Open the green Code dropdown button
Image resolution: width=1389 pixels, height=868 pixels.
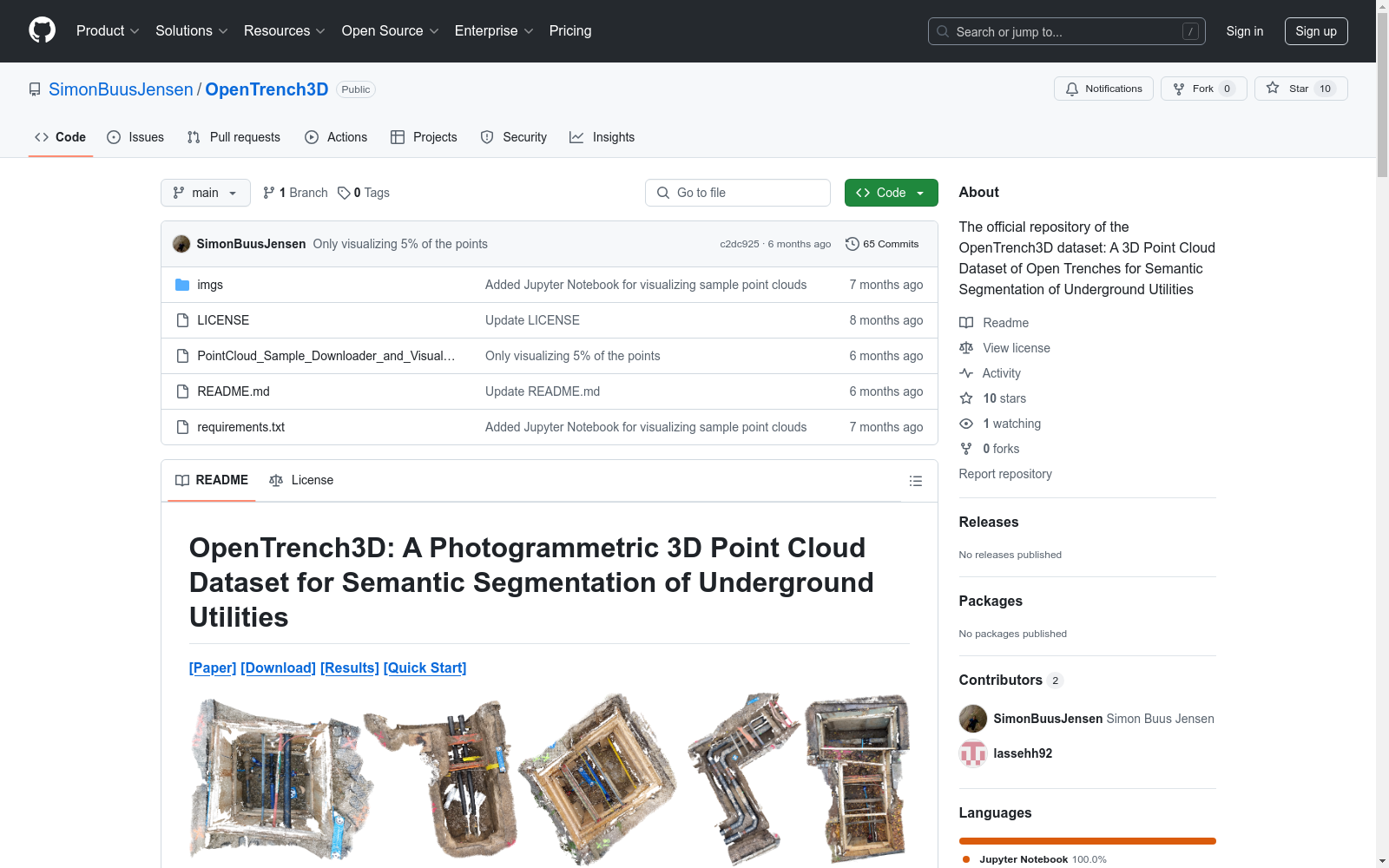(x=891, y=193)
